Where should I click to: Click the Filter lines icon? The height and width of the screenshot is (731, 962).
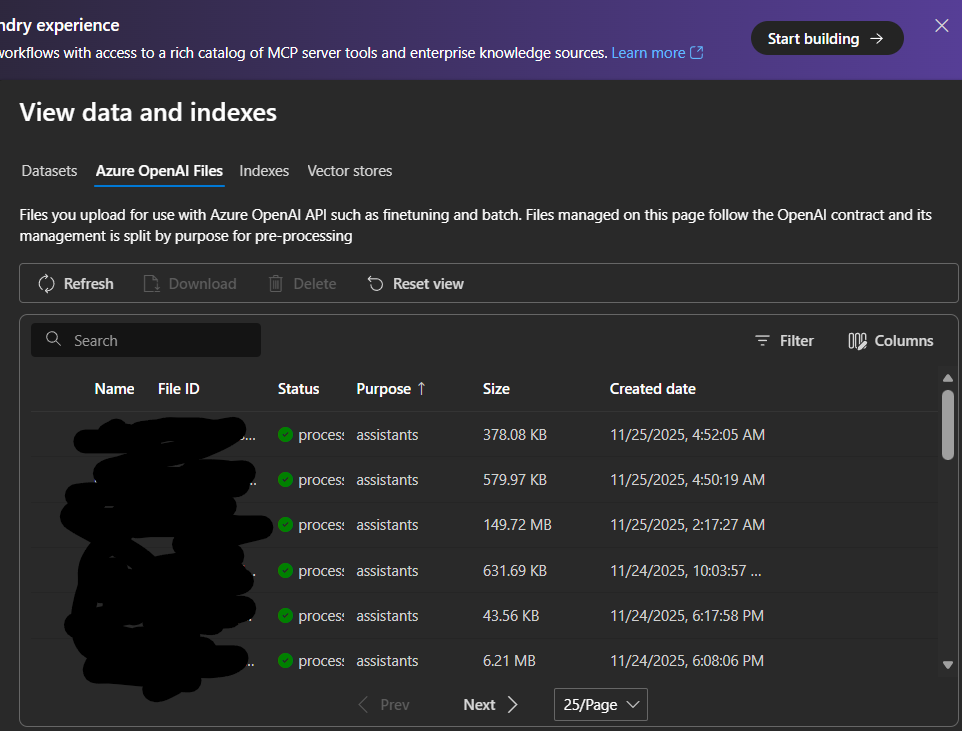tap(762, 341)
